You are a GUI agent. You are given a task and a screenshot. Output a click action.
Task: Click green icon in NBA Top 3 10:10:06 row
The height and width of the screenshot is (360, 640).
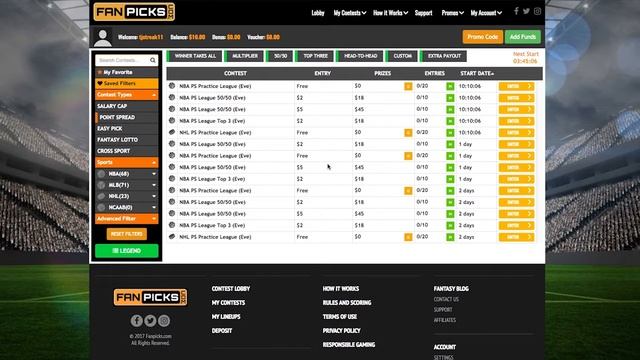(x=450, y=121)
